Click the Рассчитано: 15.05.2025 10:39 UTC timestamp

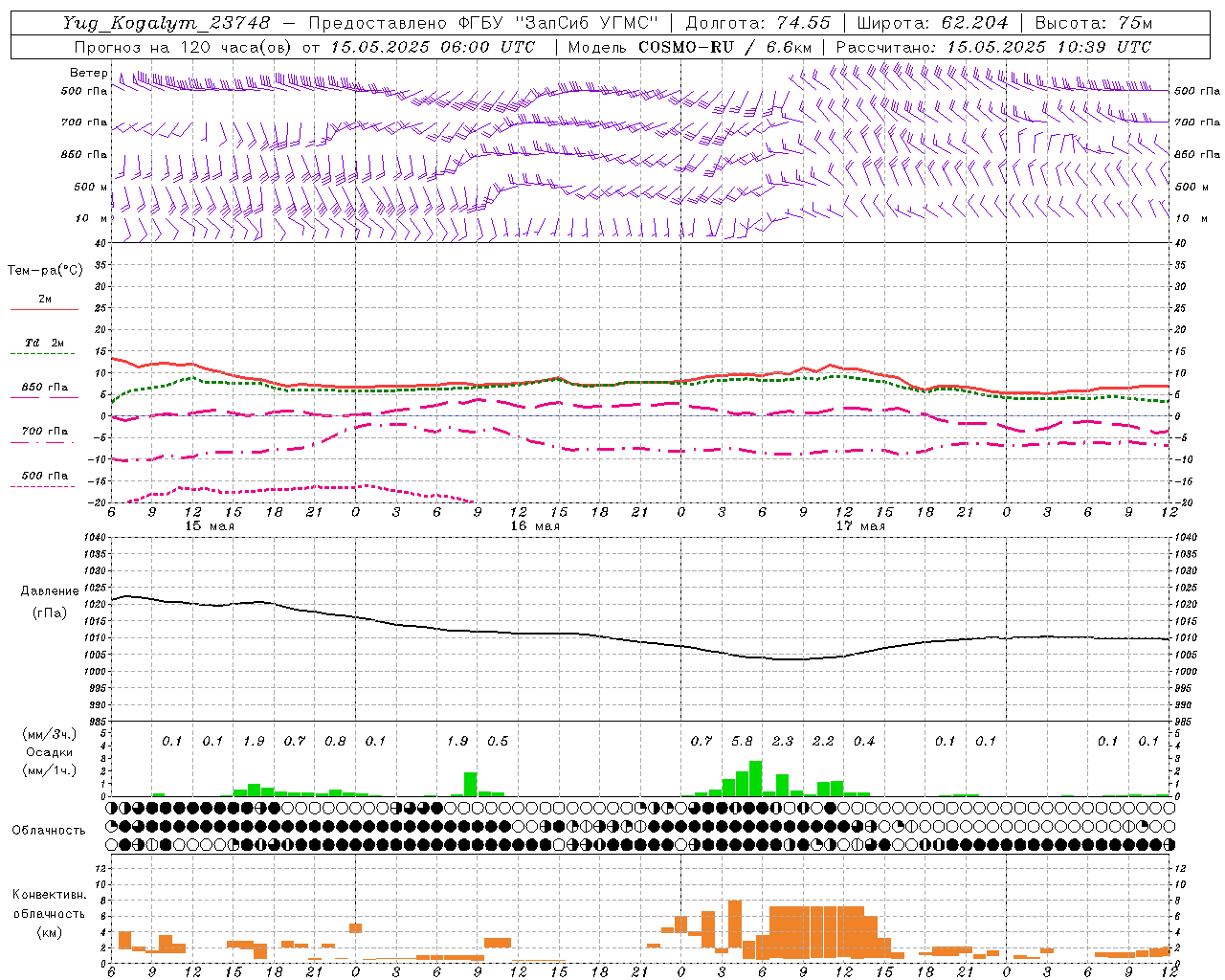[x=993, y=47]
